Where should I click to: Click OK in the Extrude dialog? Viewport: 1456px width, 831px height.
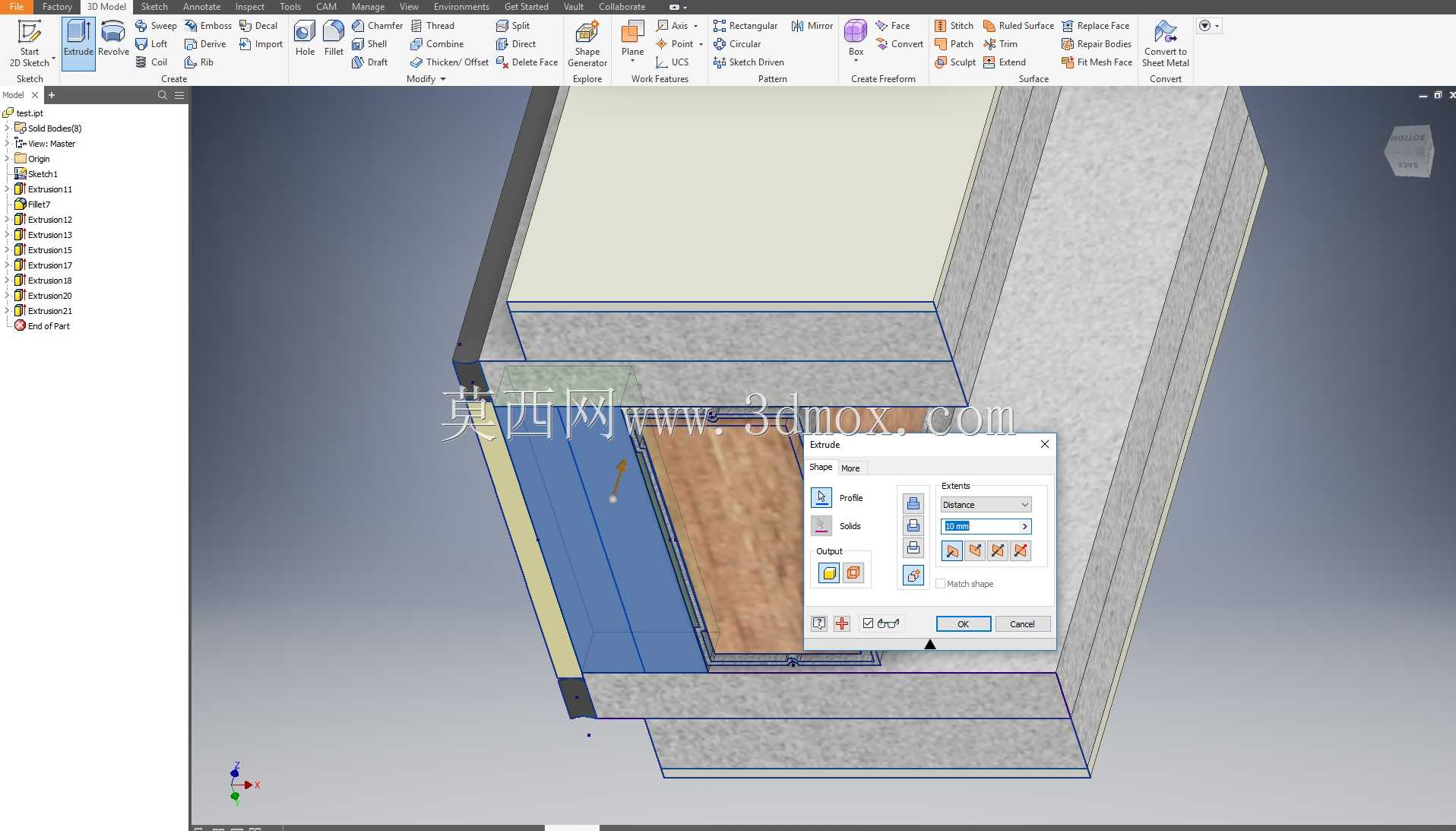pyautogui.click(x=963, y=624)
